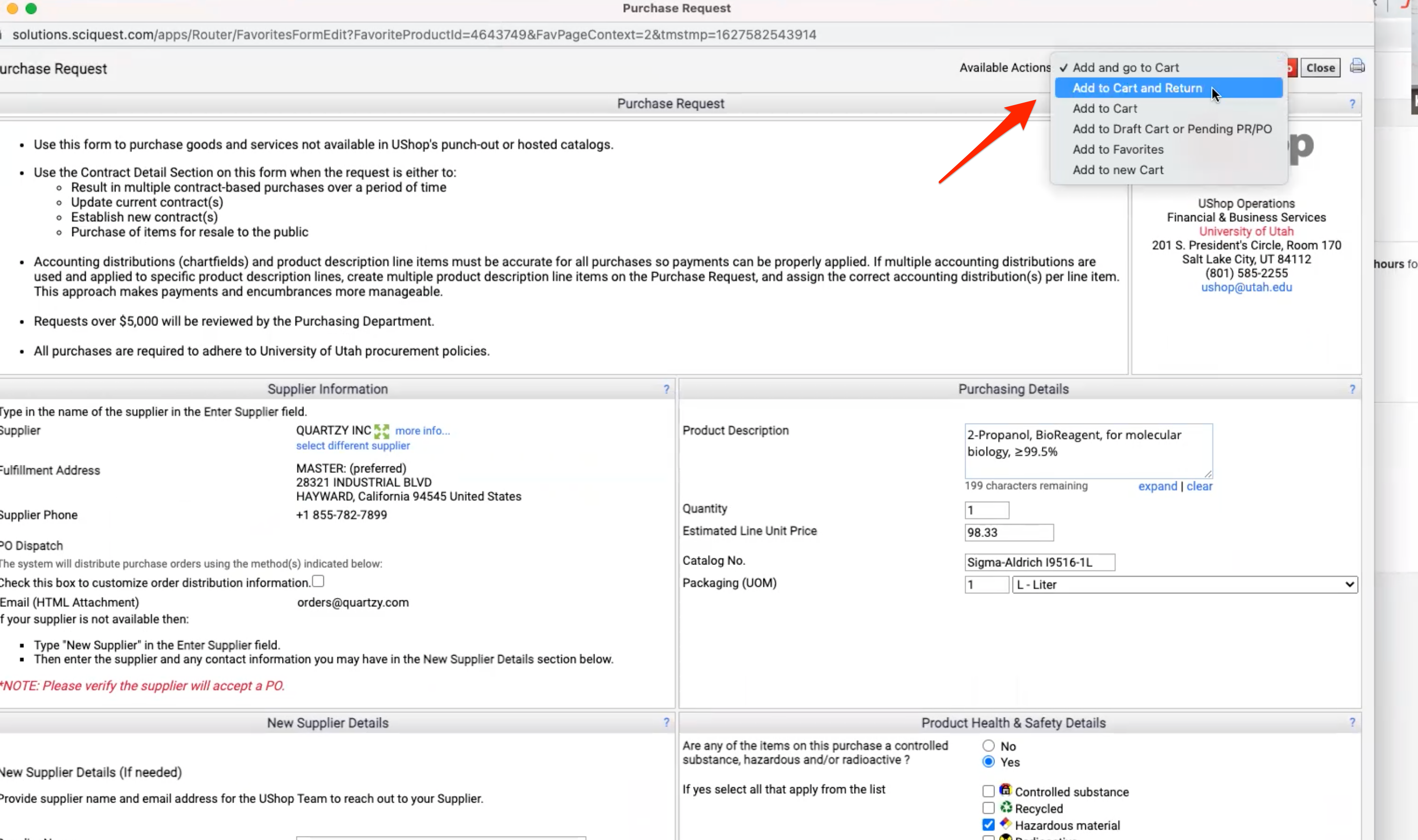Viewport: 1418px width, 840px height.
Task: Uncheck the Hazardous material checkbox
Action: tap(989, 825)
